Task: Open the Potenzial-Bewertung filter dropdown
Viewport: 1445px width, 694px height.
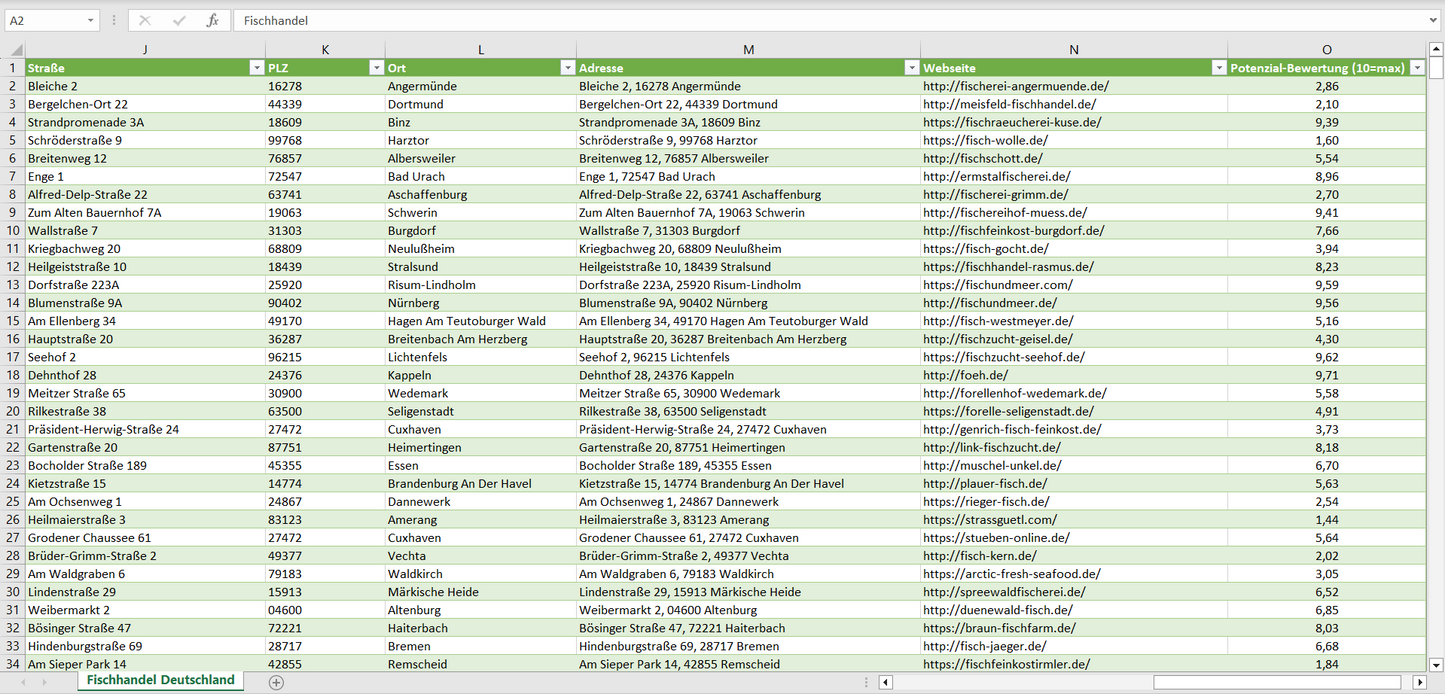Action: 1416,67
